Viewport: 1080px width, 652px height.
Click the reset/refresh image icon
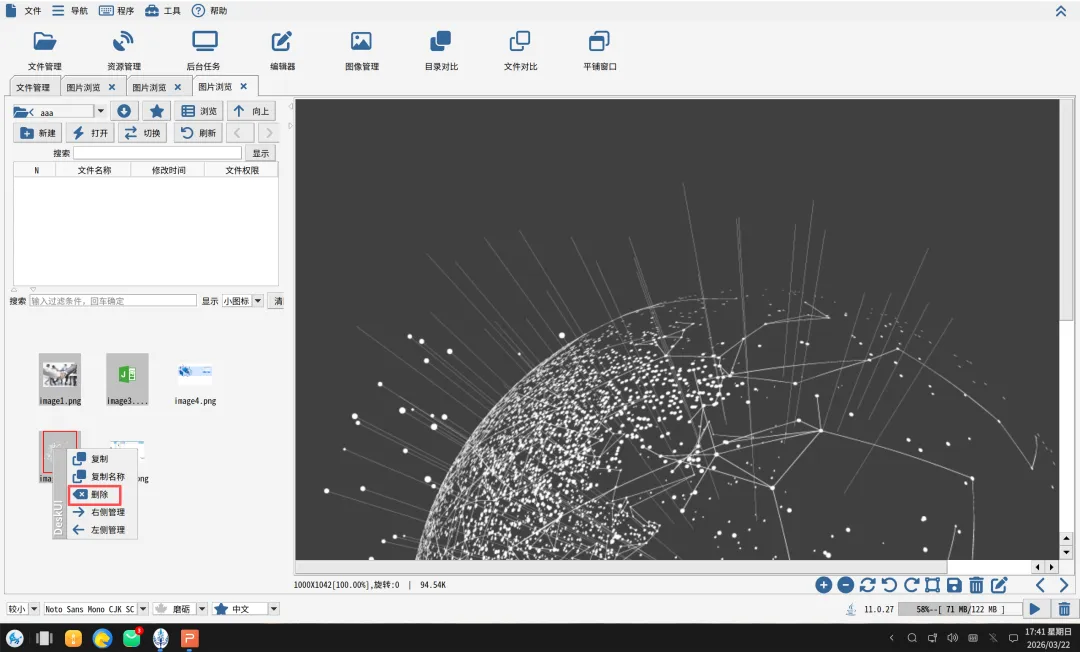point(868,585)
